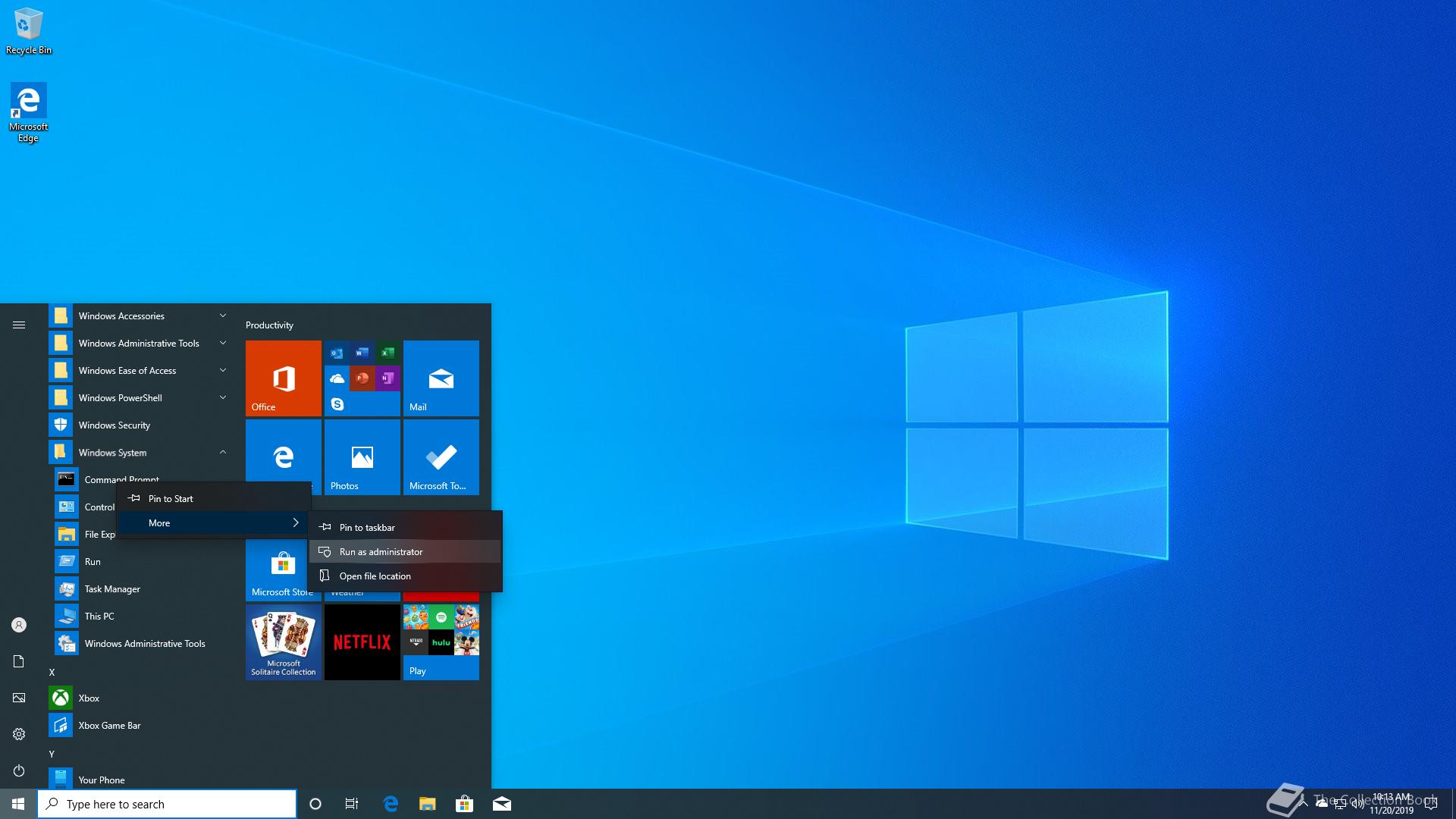
Task: Open the Recycle Bin desktop icon
Action: (29, 31)
